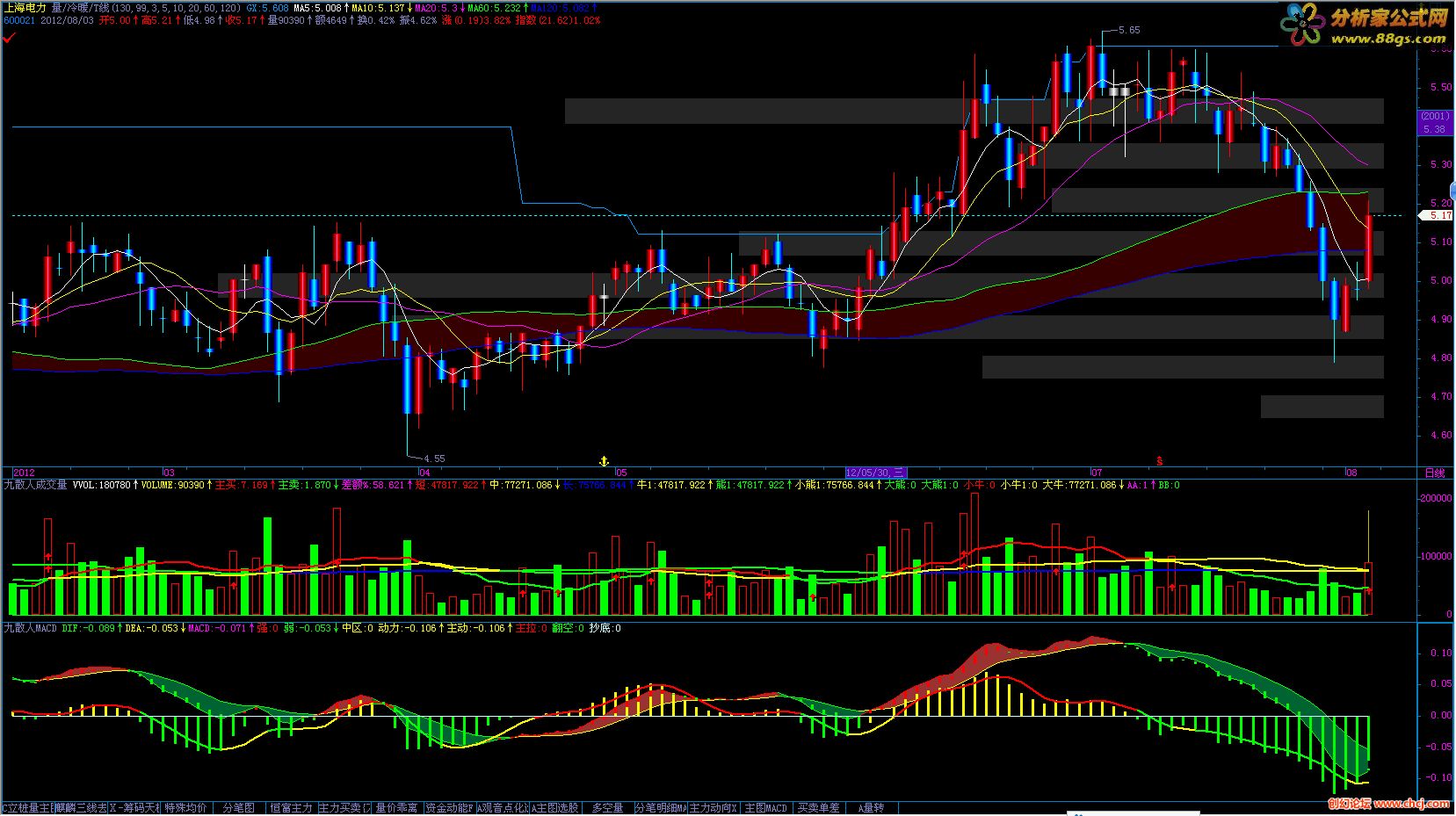The height and width of the screenshot is (816, 1456).
Task: Click the red checkmark icon under the stock code
Action: (x=10, y=37)
